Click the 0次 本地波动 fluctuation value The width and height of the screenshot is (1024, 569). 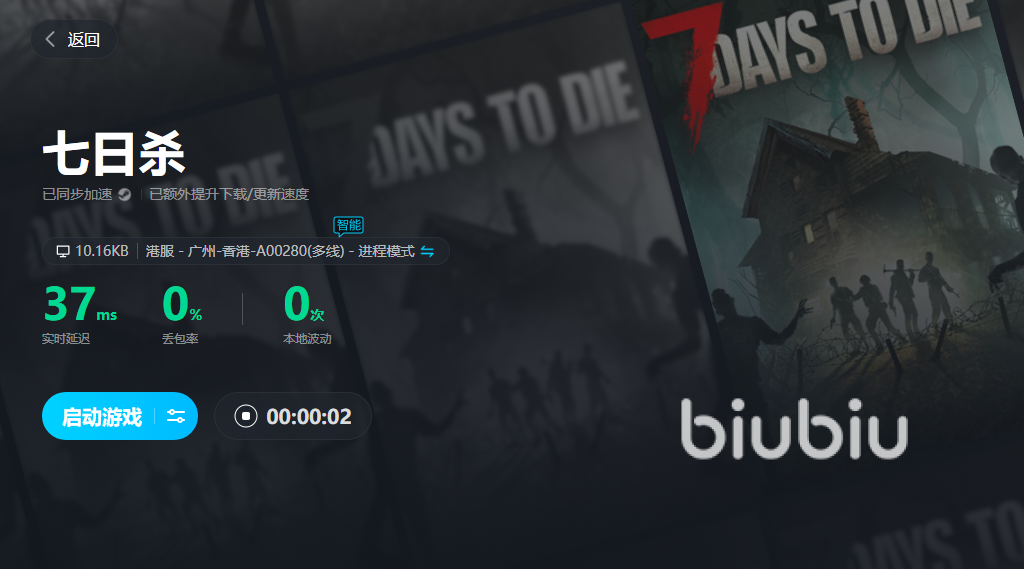[304, 304]
